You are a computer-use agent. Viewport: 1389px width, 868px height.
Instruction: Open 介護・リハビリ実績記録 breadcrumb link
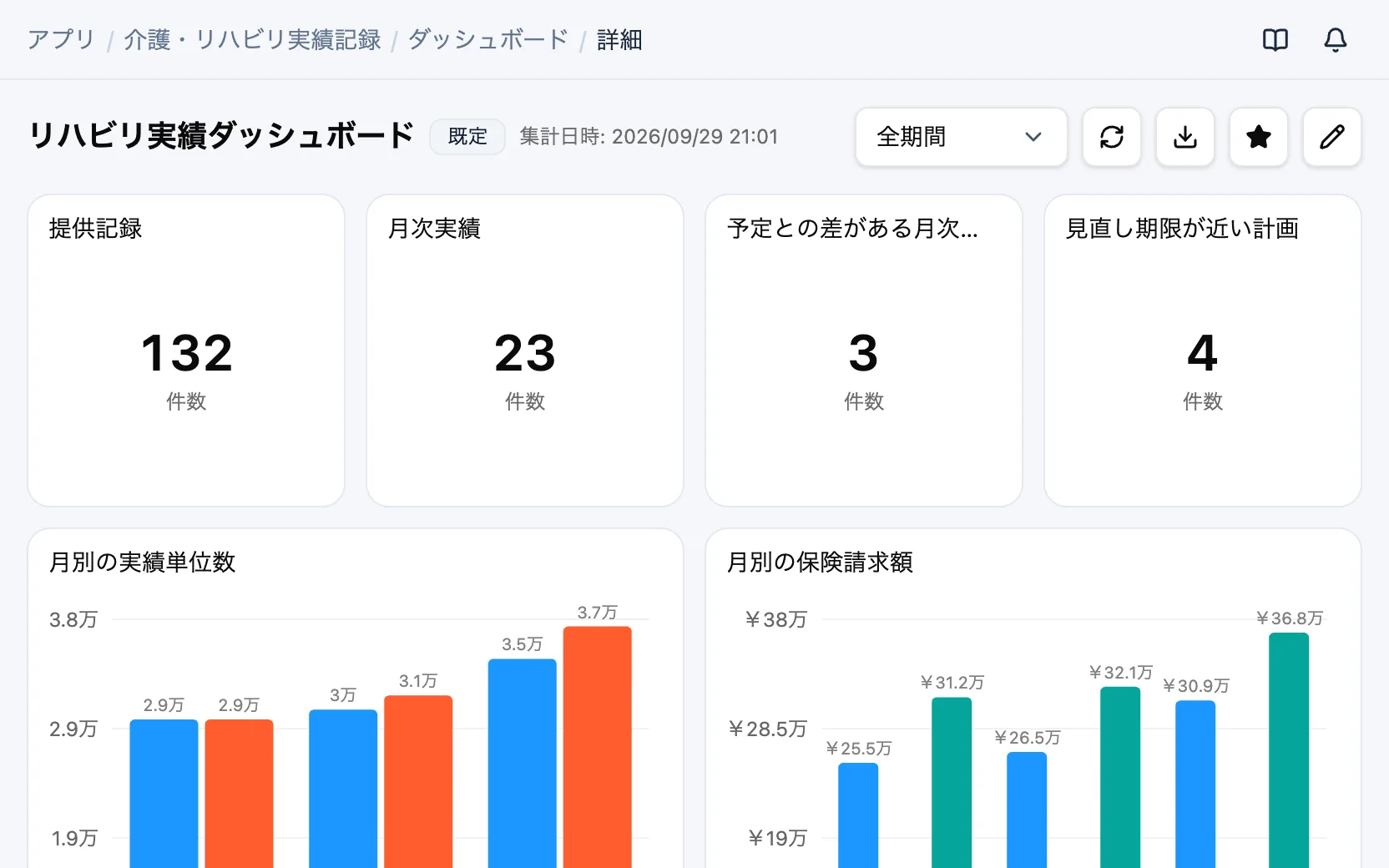click(x=252, y=39)
